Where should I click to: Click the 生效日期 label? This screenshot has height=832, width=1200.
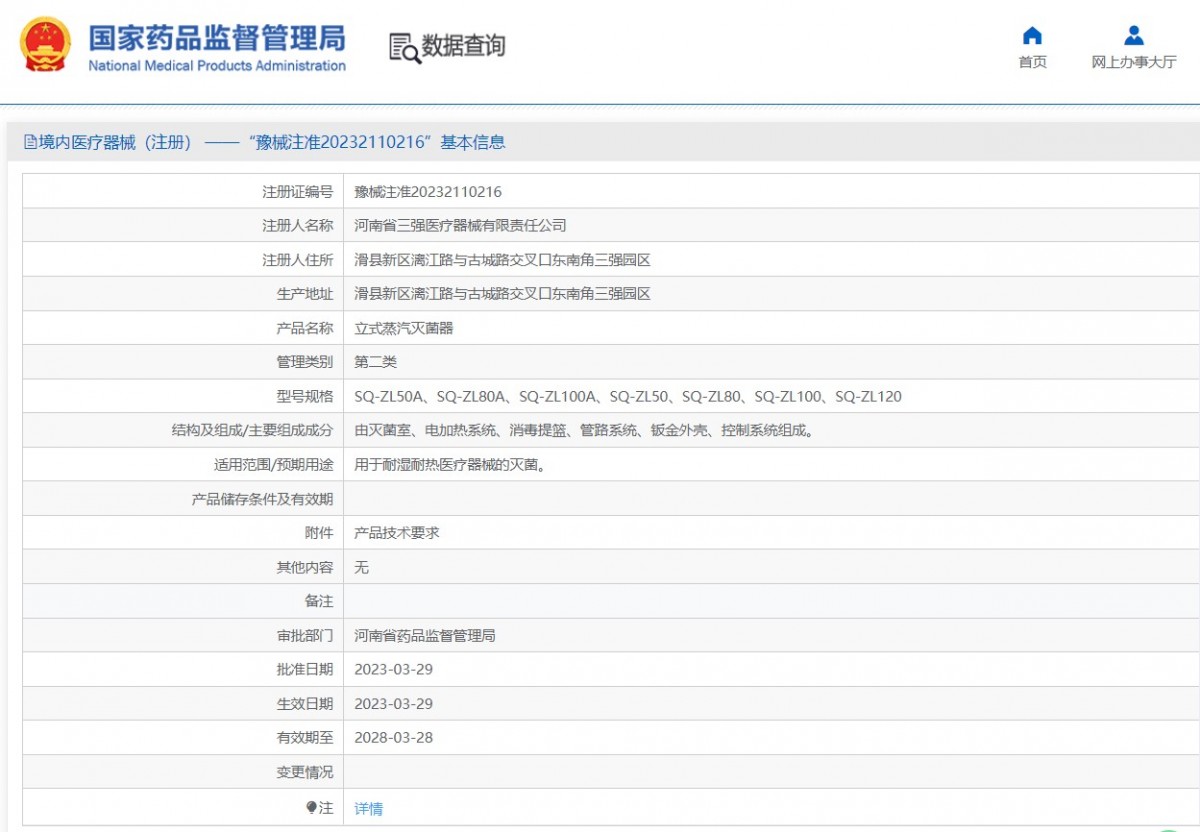point(305,703)
